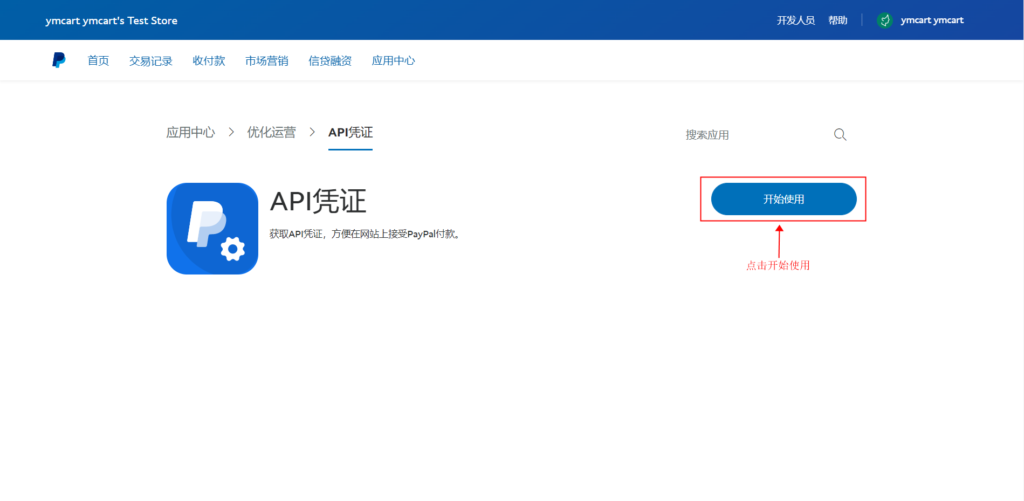Click the ymcart ymcart account name
Screen dimensions: 1024x501
(x=932, y=20)
